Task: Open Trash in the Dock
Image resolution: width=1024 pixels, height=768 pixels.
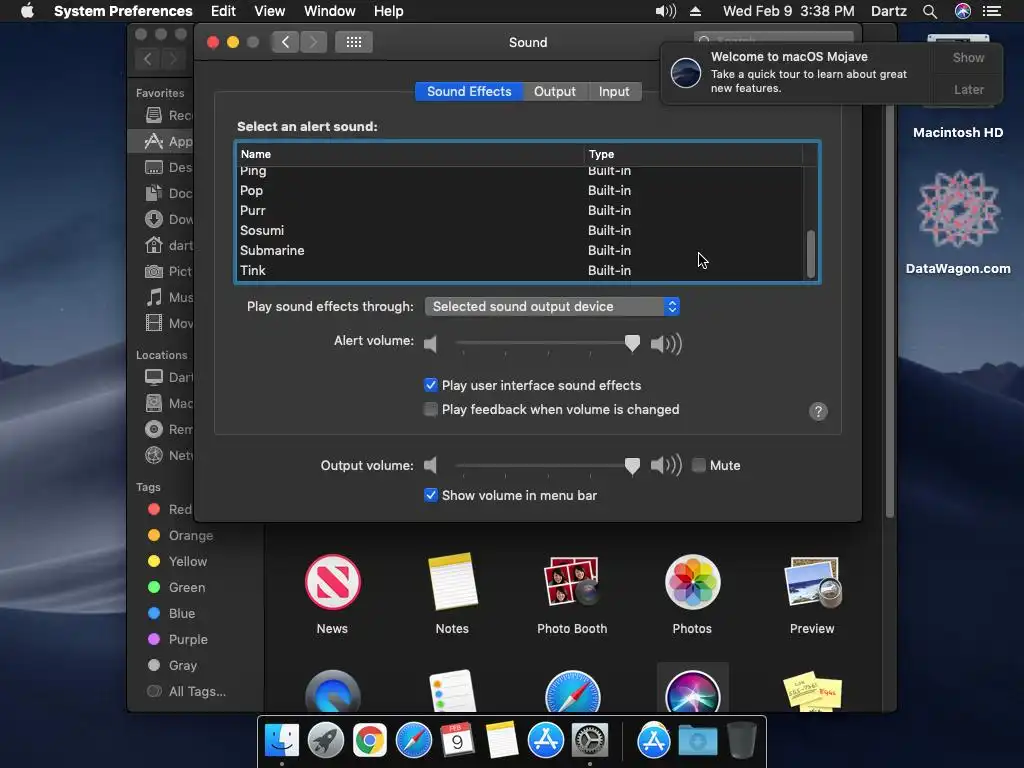Action: [x=741, y=741]
